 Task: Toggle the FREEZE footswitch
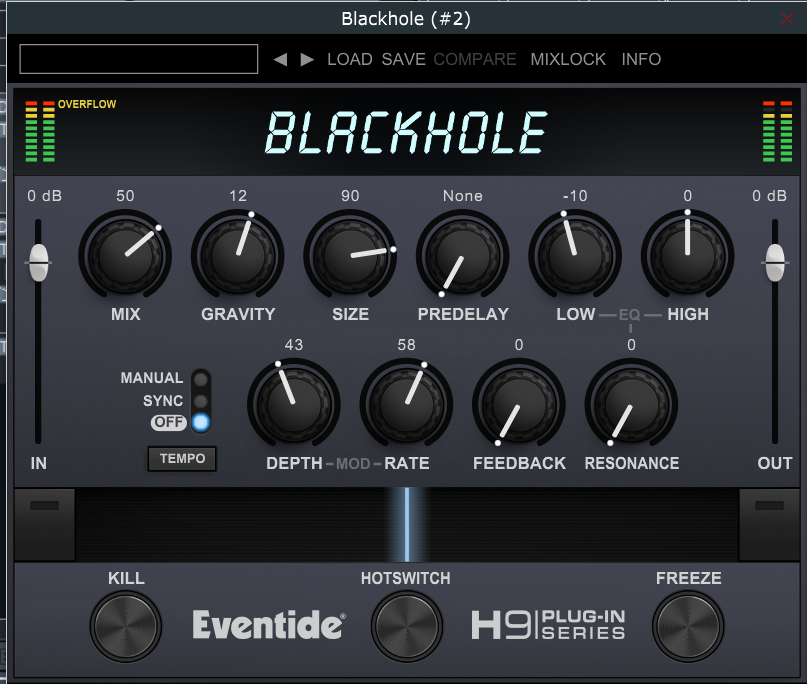click(x=688, y=626)
